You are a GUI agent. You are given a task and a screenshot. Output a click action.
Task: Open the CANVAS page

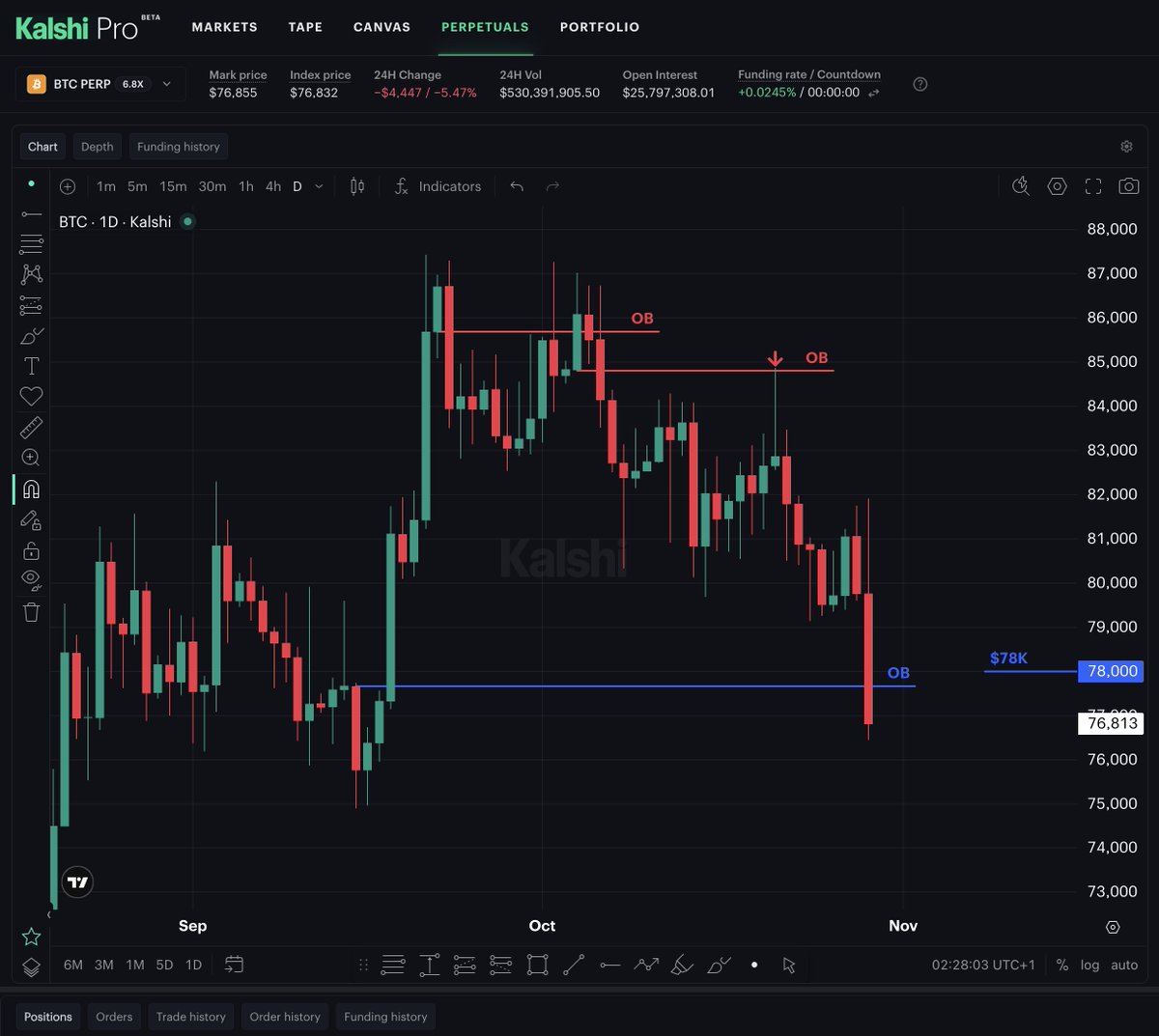(382, 27)
